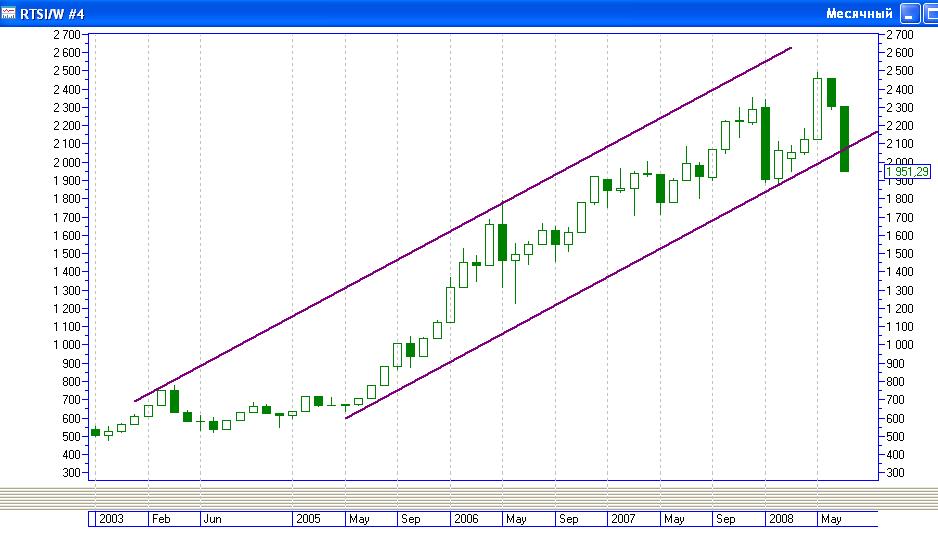This screenshot has width=938, height=544.
Task: Click the 2003 label on time axis
Action: click(x=110, y=519)
